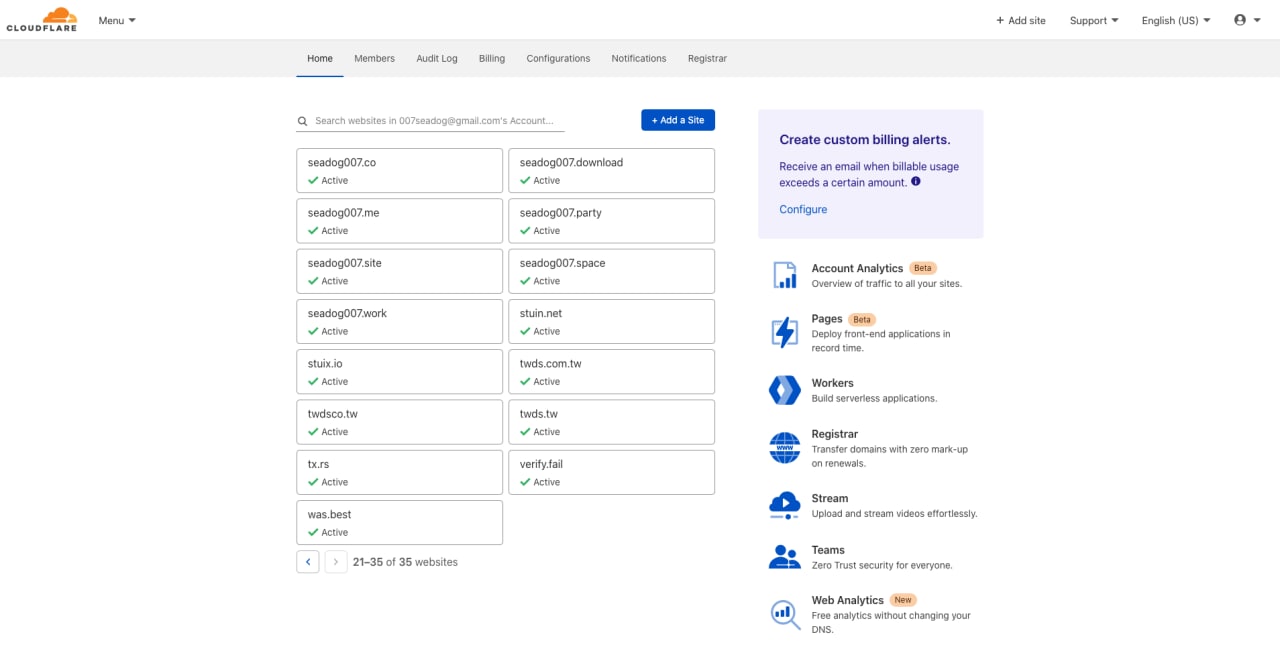
Task: Click the Teams people icon
Action: pos(785,557)
